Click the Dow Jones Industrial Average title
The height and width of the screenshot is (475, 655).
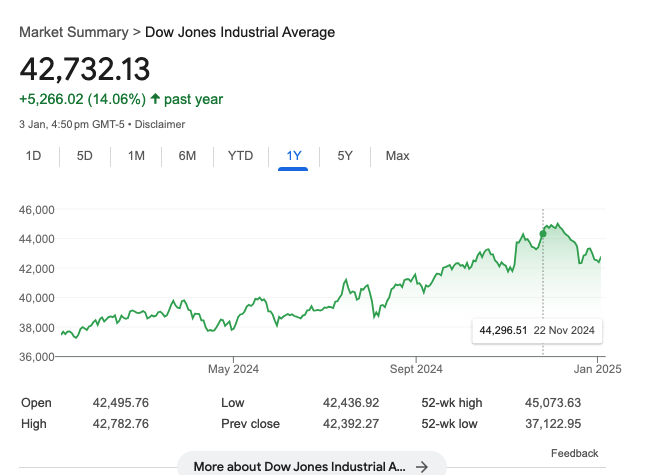(x=240, y=32)
